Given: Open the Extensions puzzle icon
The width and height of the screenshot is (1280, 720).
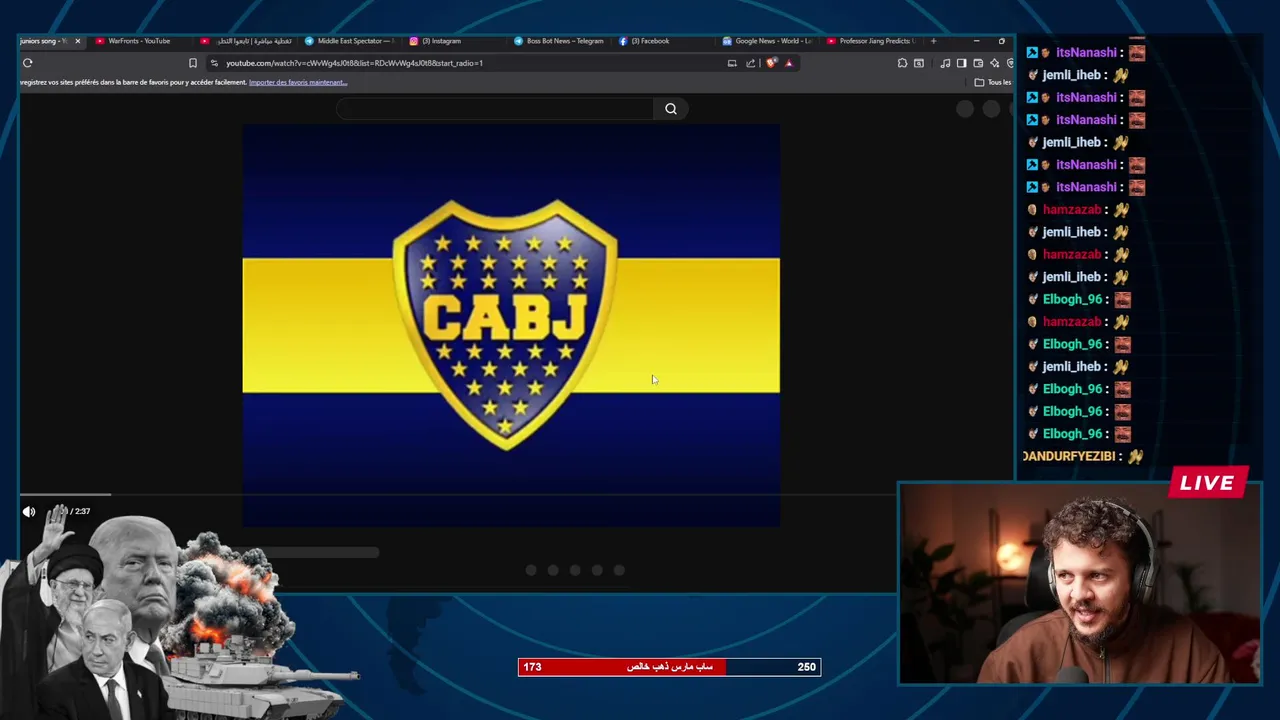Looking at the screenshot, I should [902, 63].
